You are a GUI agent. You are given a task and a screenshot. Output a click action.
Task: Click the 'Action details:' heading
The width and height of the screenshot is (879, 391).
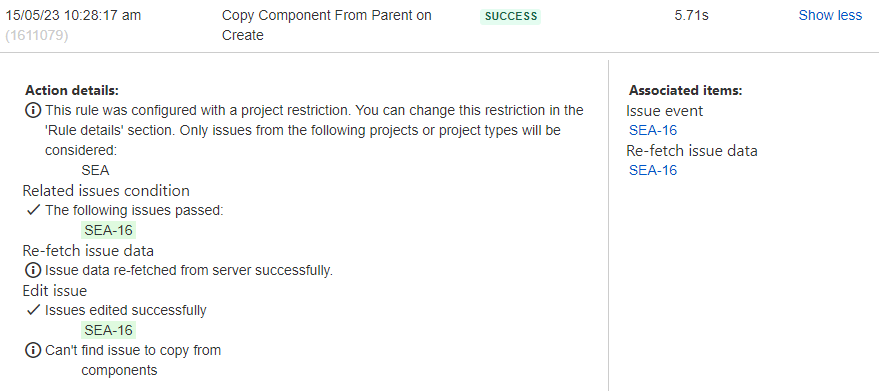click(72, 90)
